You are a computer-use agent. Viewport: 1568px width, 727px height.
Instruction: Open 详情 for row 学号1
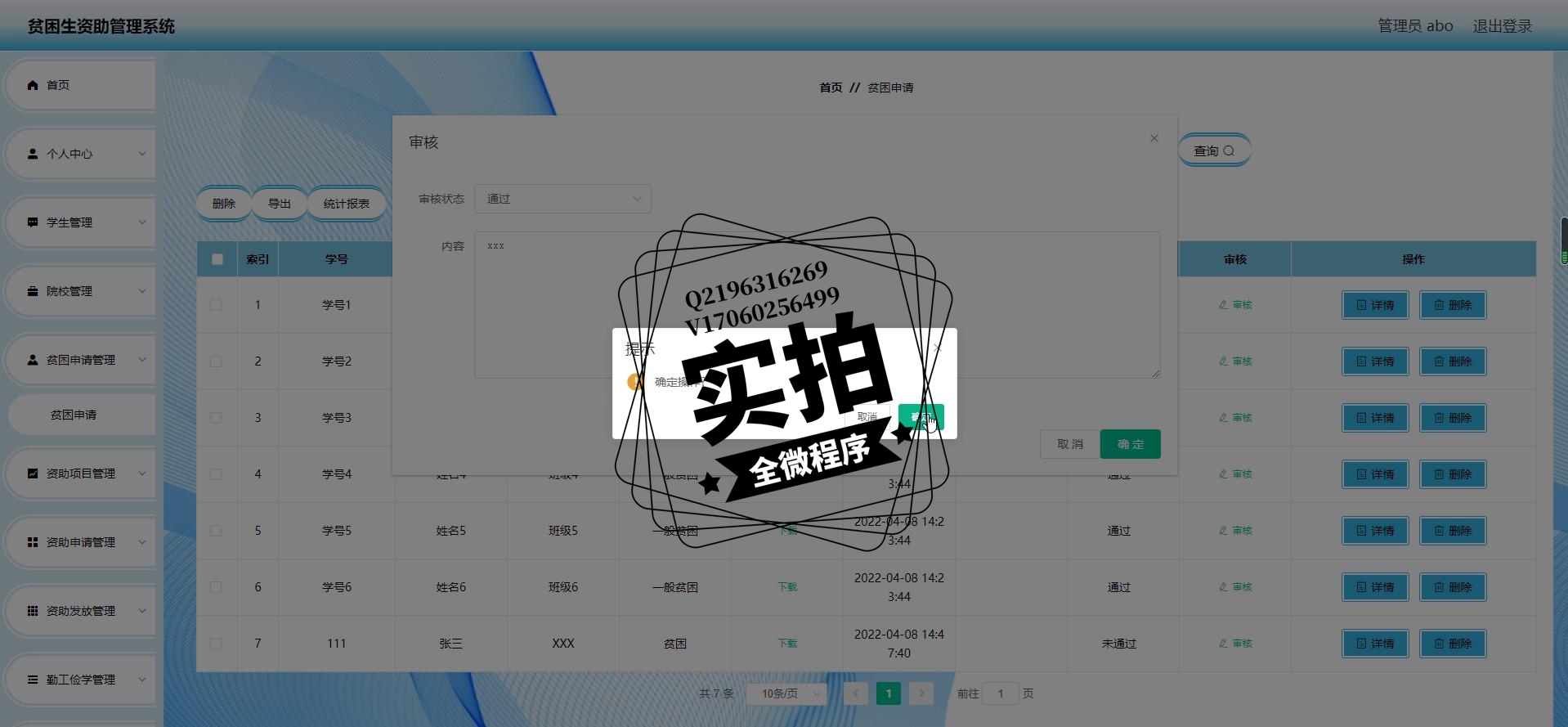point(1375,305)
